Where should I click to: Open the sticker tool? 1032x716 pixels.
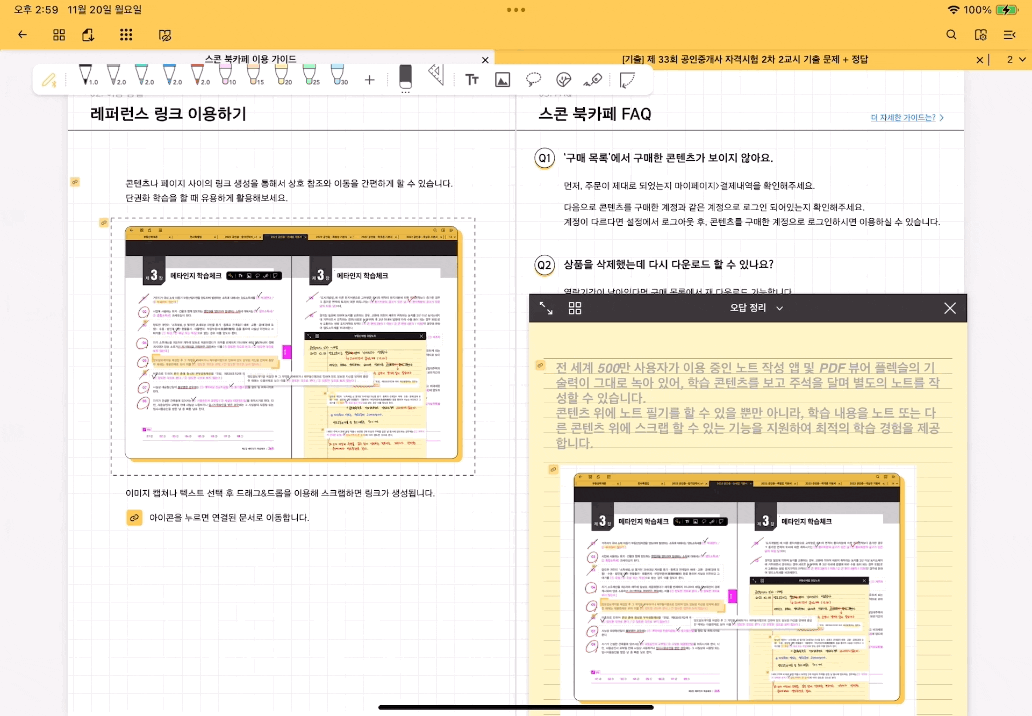563,80
